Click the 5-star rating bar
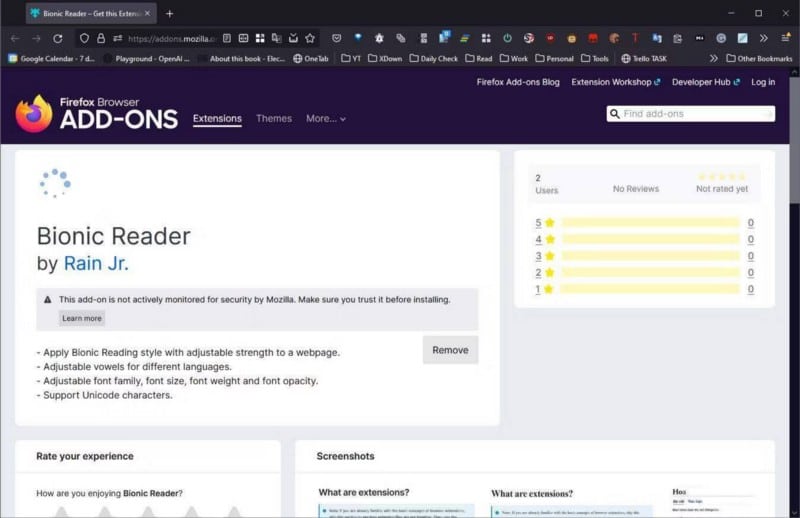The width and height of the screenshot is (800, 518). point(650,223)
